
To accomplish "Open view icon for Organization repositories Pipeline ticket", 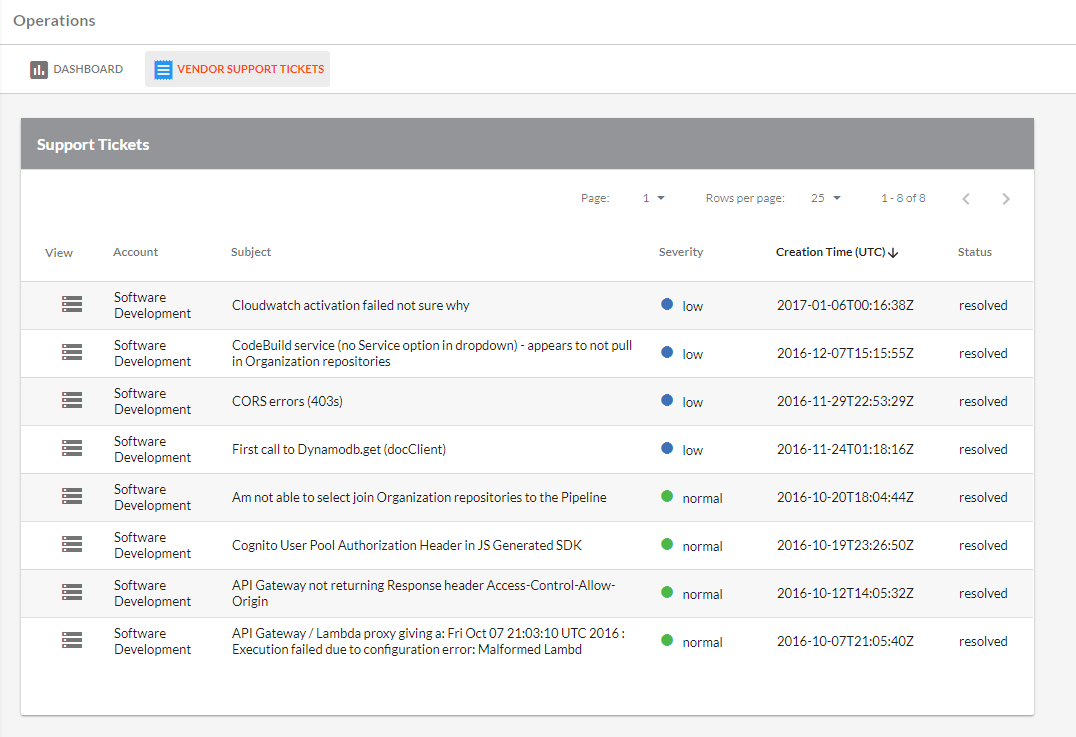I will (72, 496).
